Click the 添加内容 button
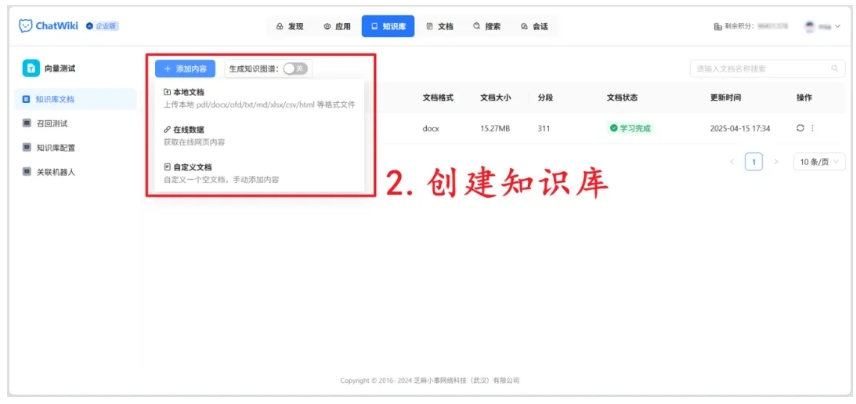 click(185, 69)
